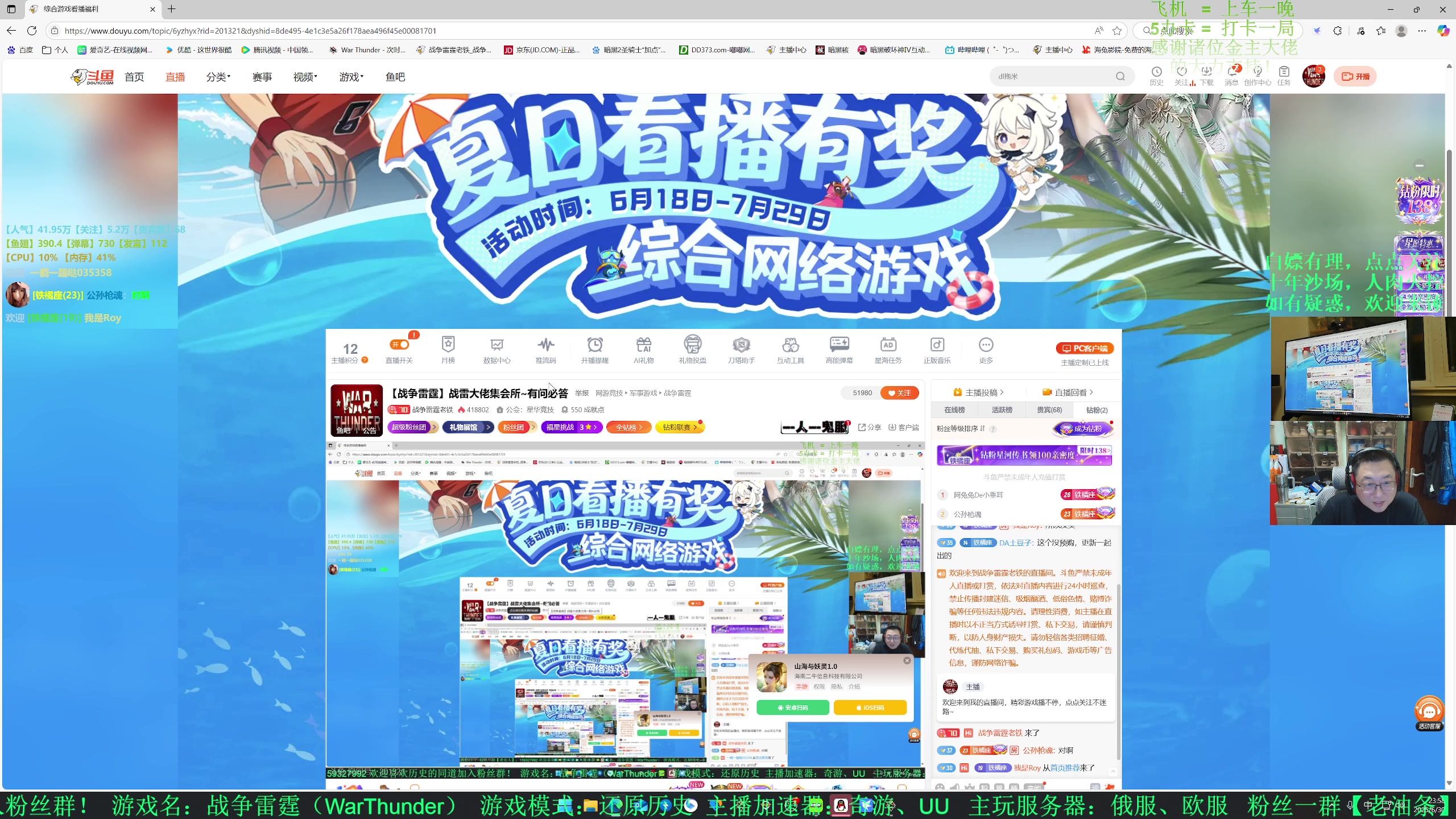This screenshot has width=1456, height=819.
Task: Go to 首页 in the nav
Action: (x=134, y=77)
